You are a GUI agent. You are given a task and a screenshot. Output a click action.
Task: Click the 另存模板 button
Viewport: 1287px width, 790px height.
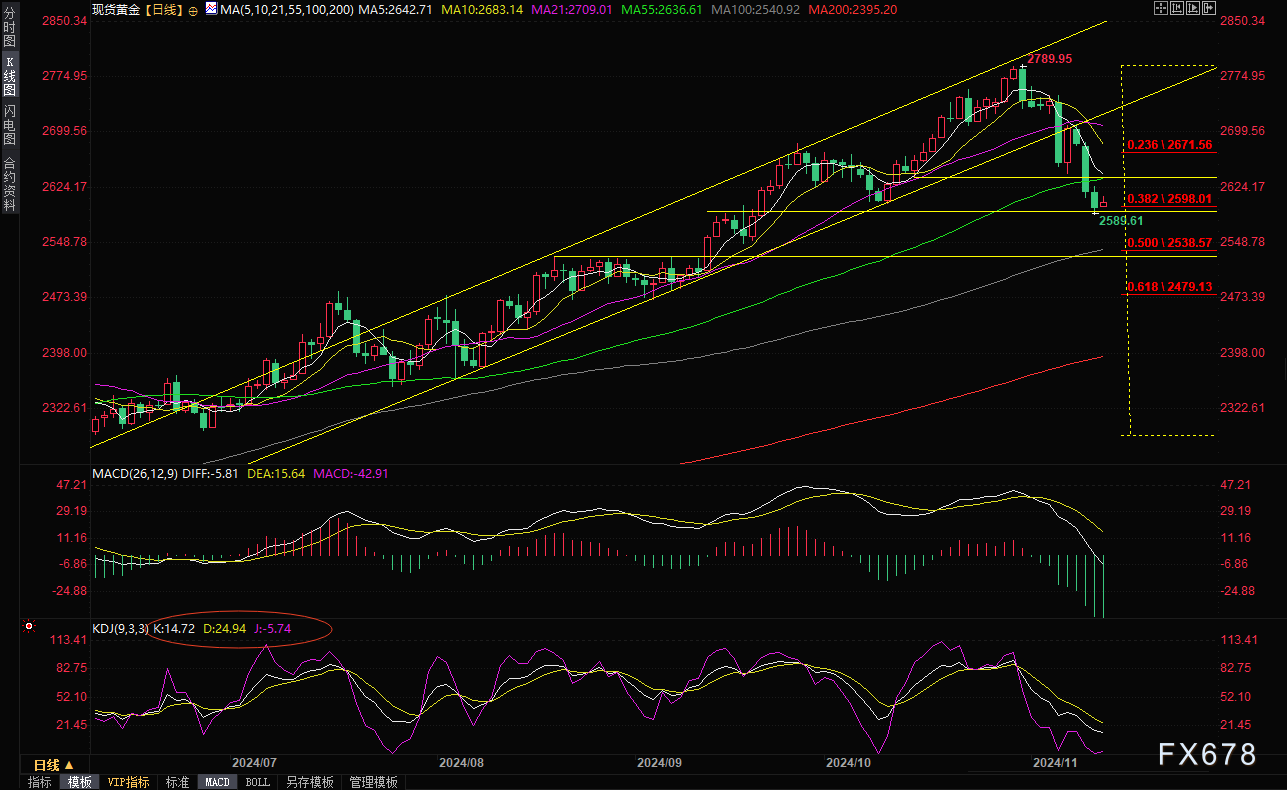click(310, 782)
